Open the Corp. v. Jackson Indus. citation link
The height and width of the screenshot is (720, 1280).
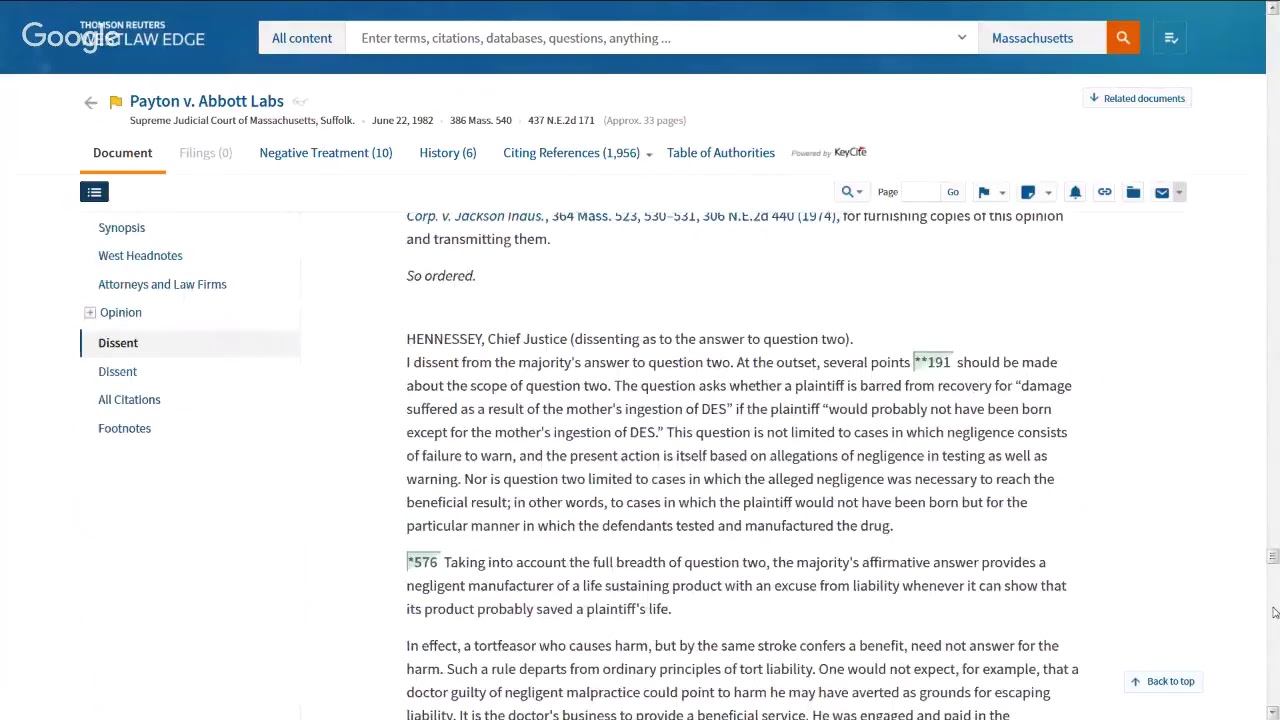point(621,216)
